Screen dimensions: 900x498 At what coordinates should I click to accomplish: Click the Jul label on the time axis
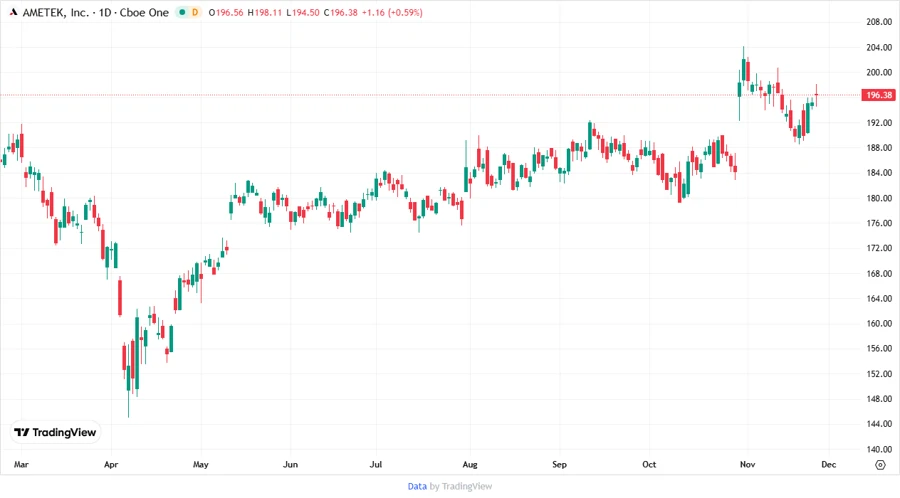coord(375,464)
